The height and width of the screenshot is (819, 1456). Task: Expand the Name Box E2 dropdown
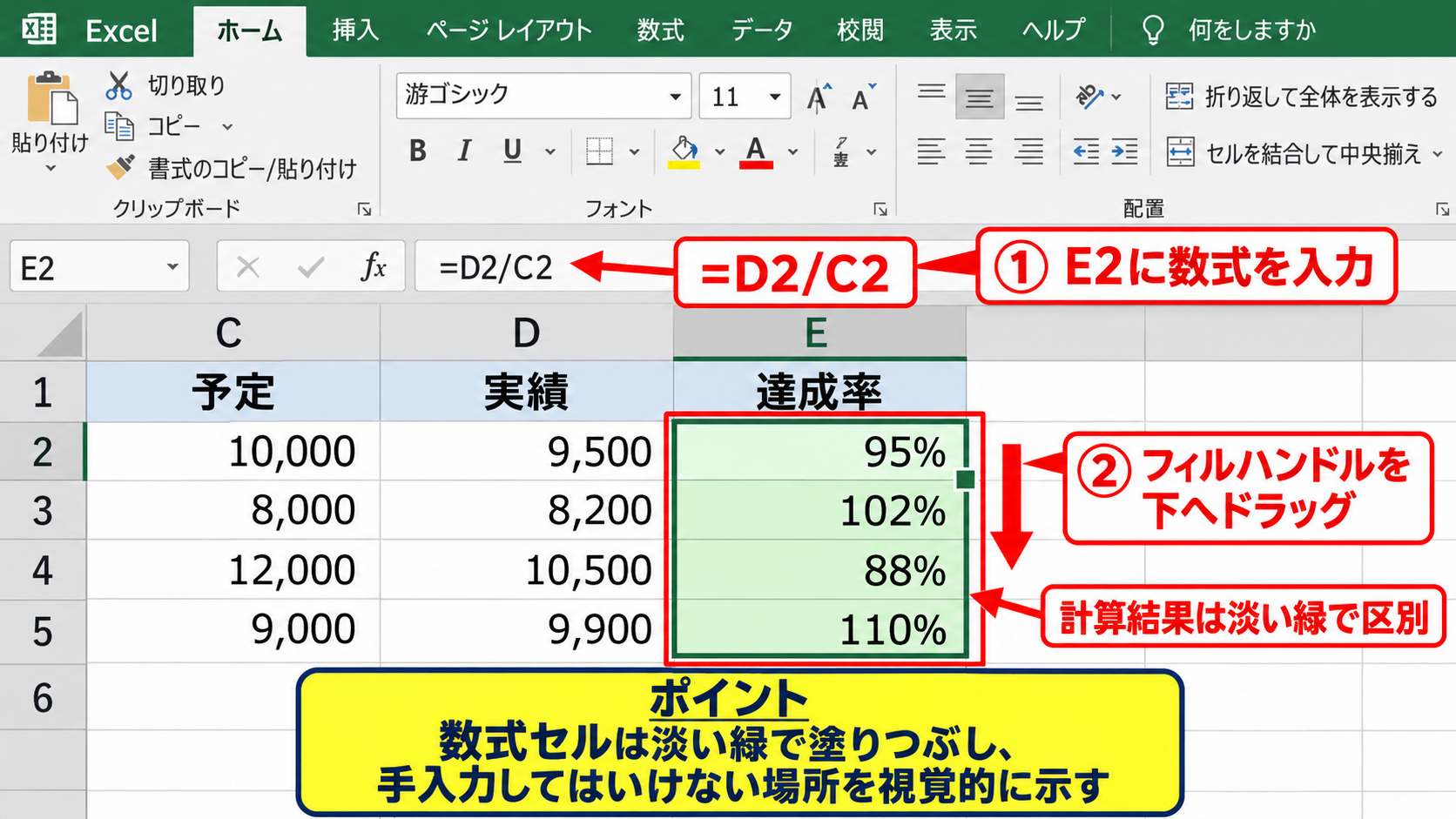coord(172,267)
